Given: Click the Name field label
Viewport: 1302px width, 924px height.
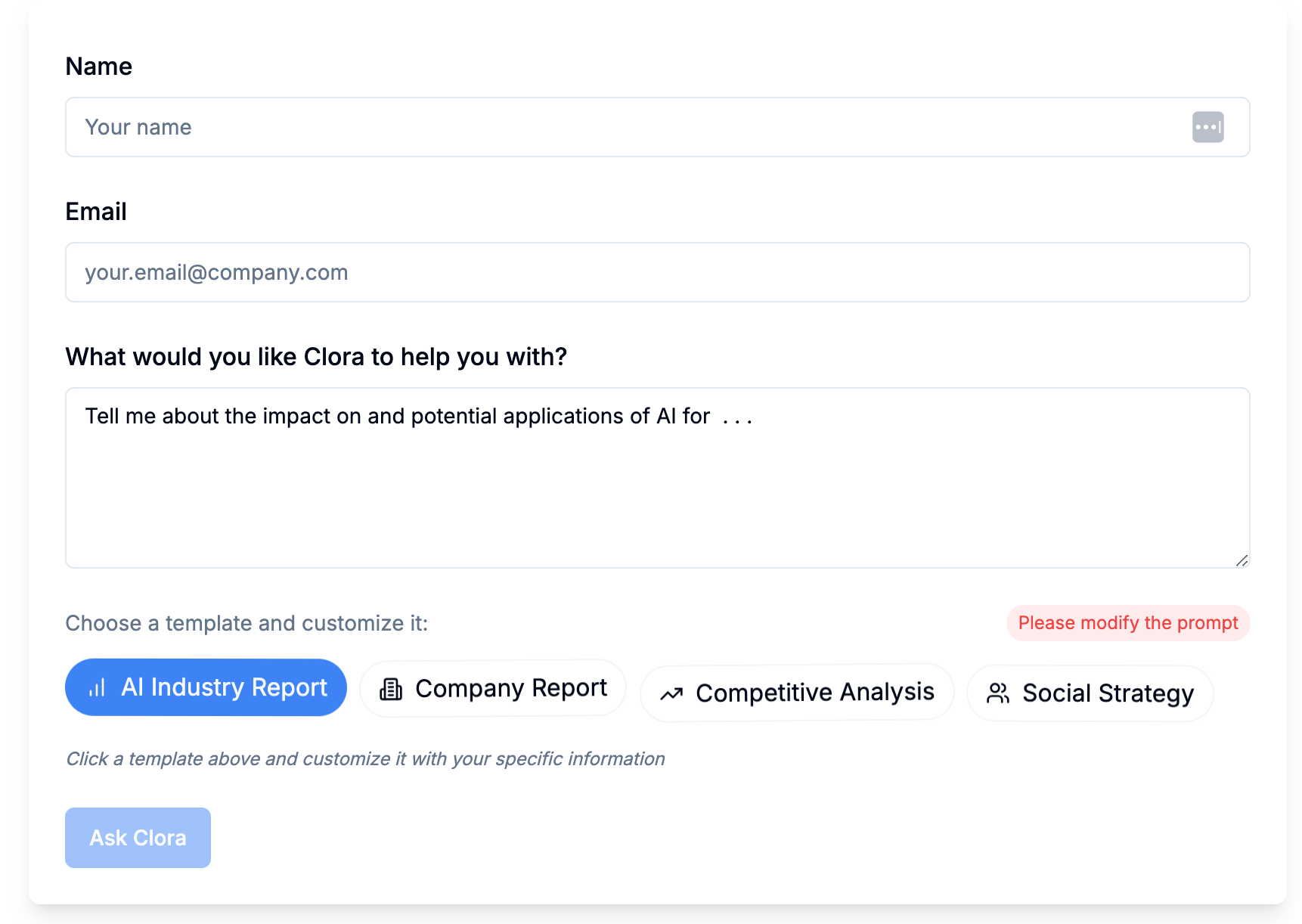Looking at the screenshot, I should tap(99, 67).
